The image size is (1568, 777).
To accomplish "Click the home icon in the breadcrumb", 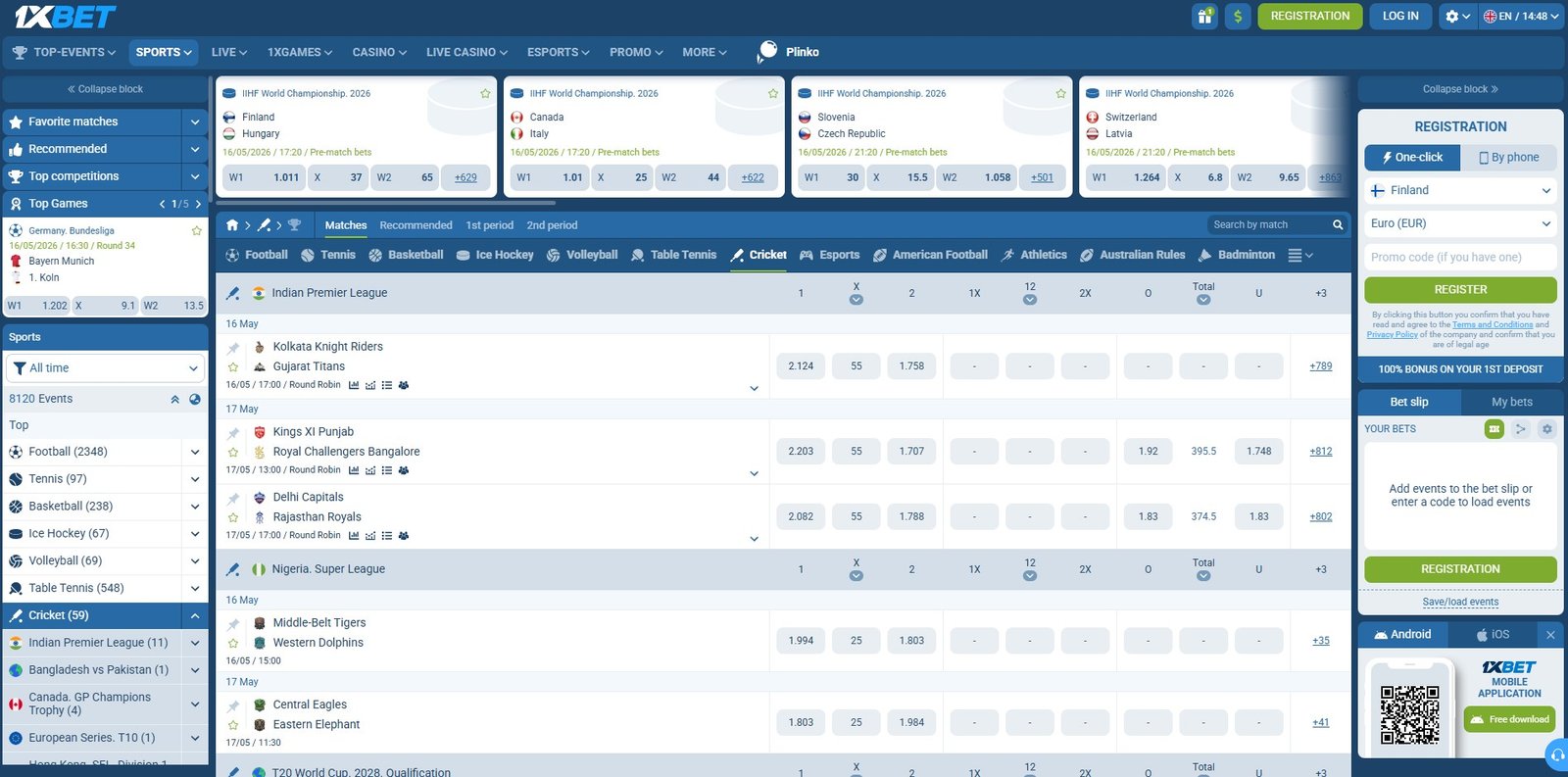I will [232, 225].
